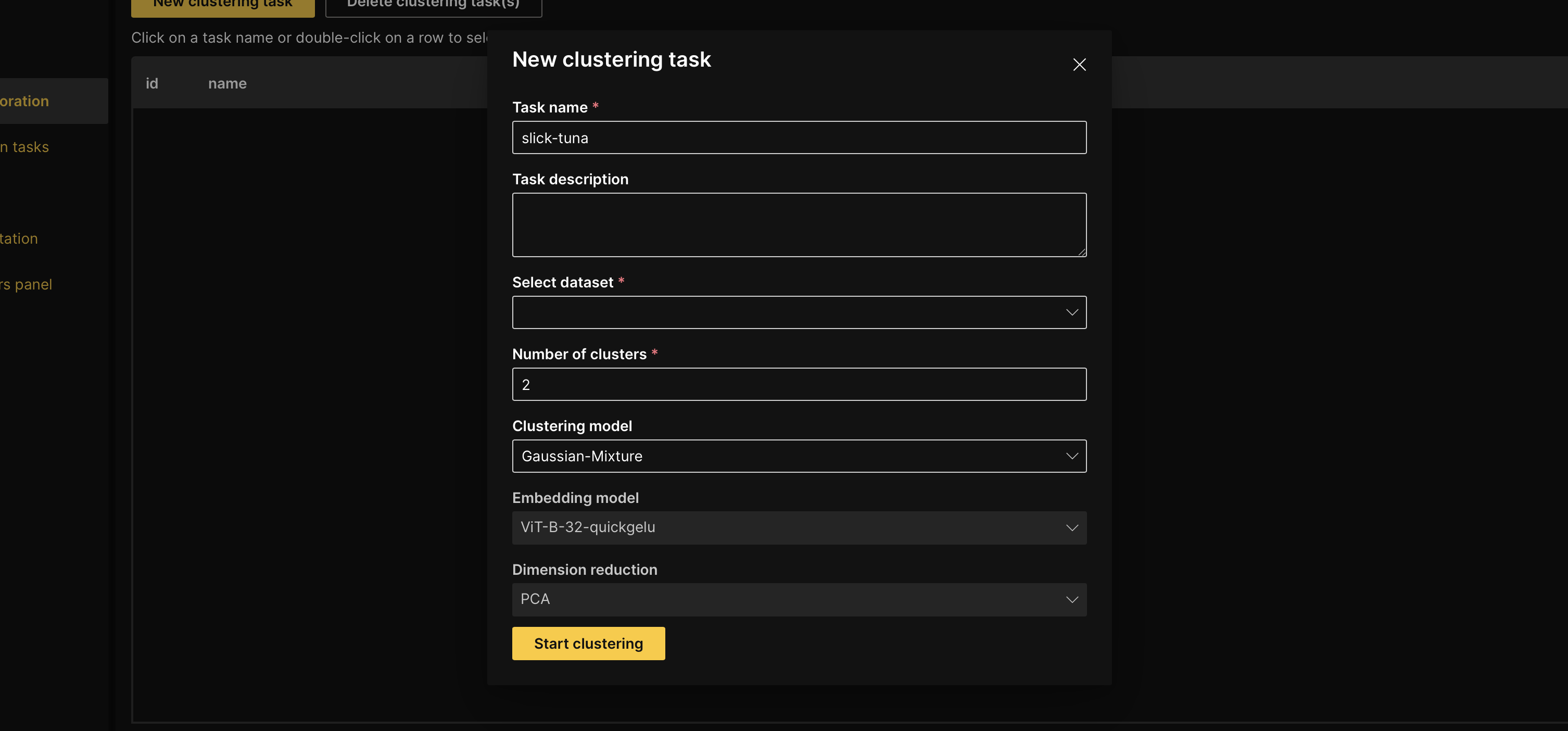The width and height of the screenshot is (1568, 731).
Task: Close the New clustering task dialog
Action: [x=1079, y=65]
